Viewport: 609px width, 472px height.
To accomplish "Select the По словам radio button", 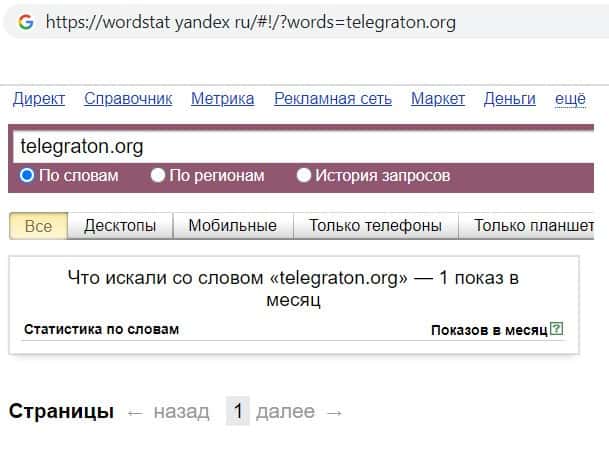I will [27, 176].
